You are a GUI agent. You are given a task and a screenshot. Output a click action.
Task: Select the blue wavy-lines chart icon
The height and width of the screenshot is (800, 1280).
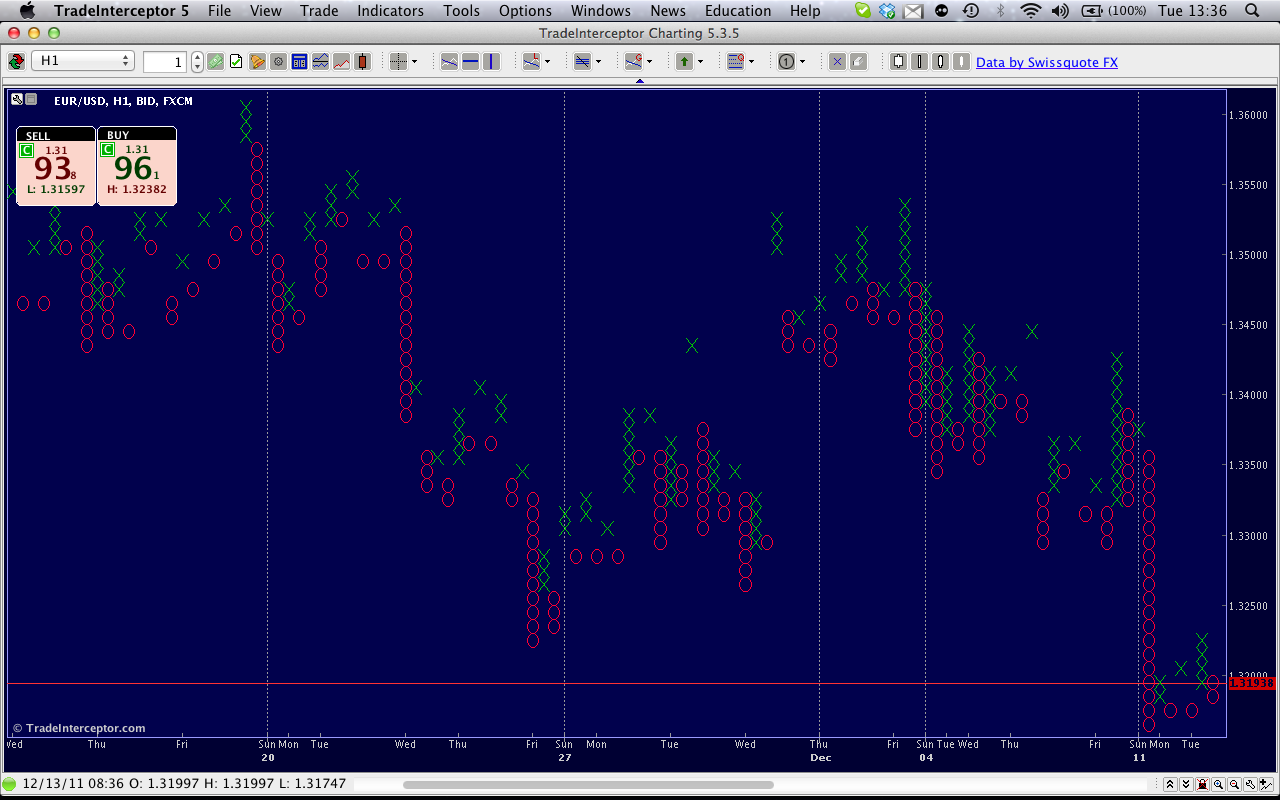click(x=320, y=62)
